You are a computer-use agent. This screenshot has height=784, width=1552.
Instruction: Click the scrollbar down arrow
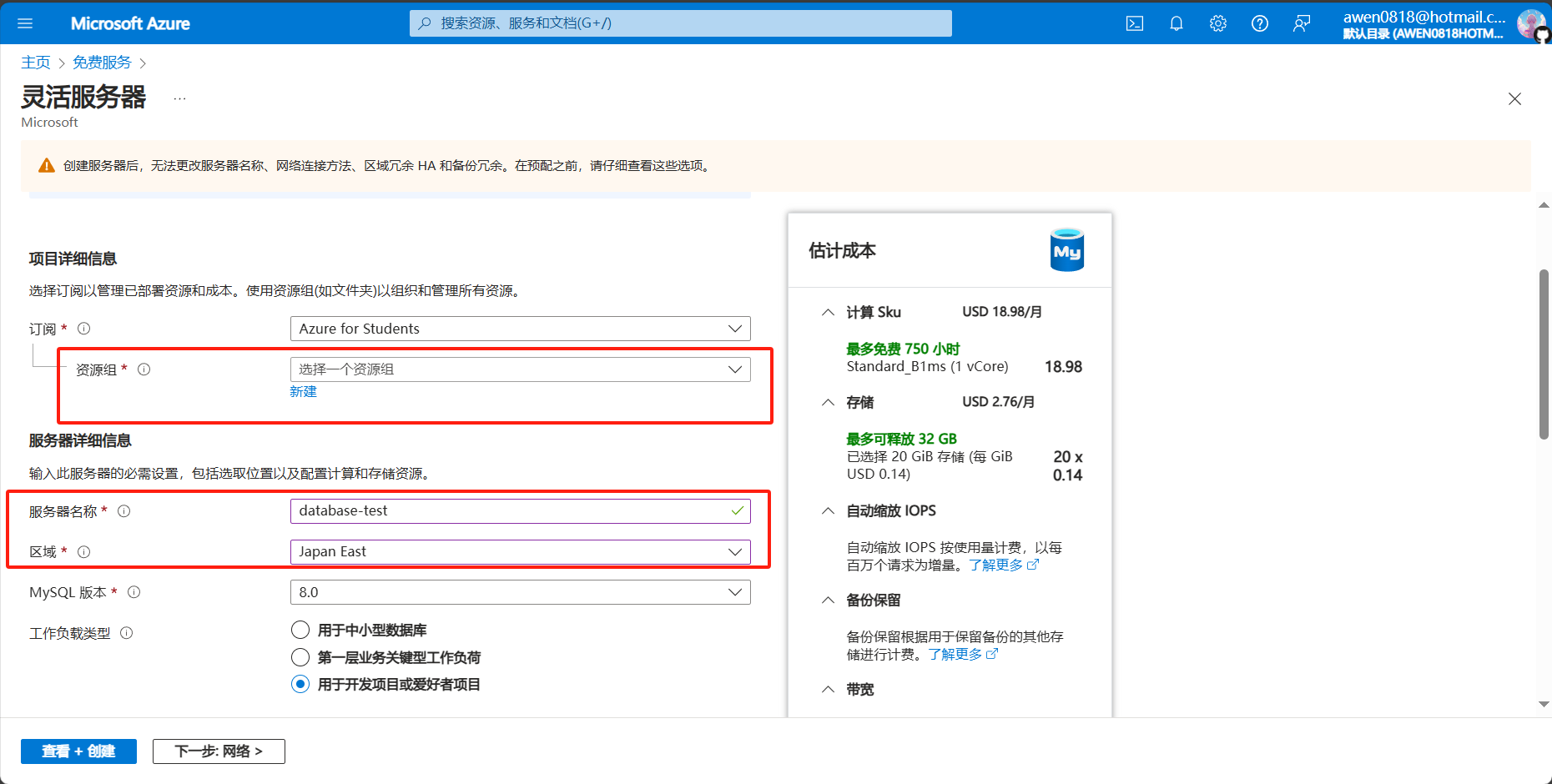[1544, 705]
